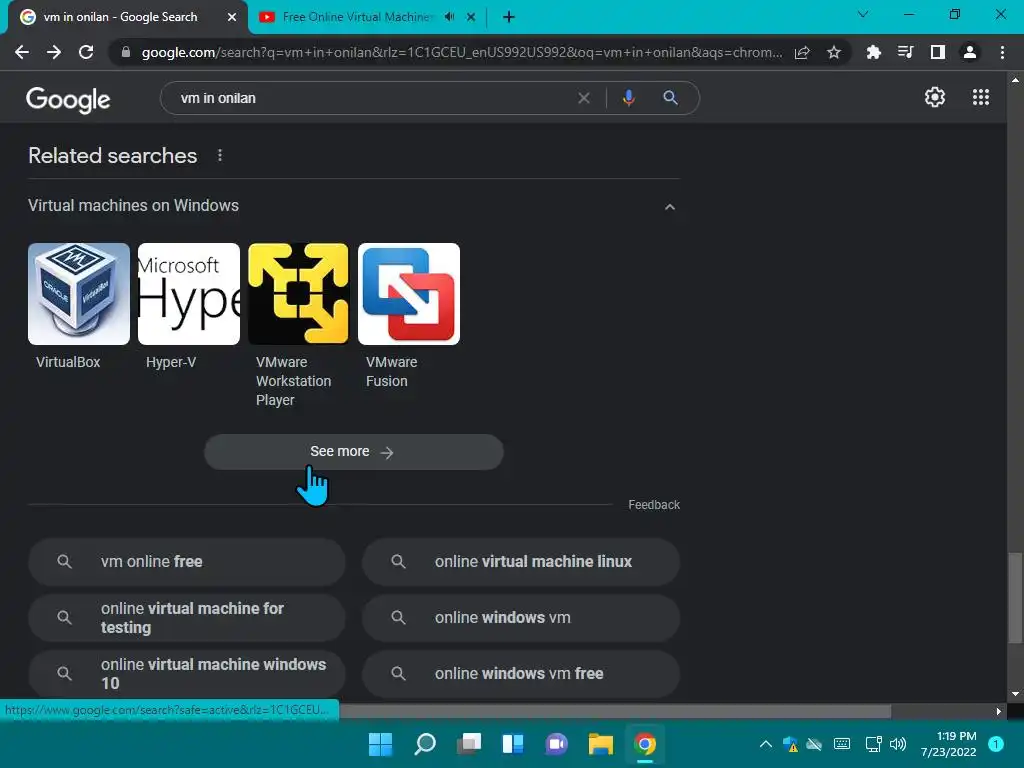1024x768 pixels.
Task: Bookmark this page with the star icon
Action: click(x=833, y=52)
